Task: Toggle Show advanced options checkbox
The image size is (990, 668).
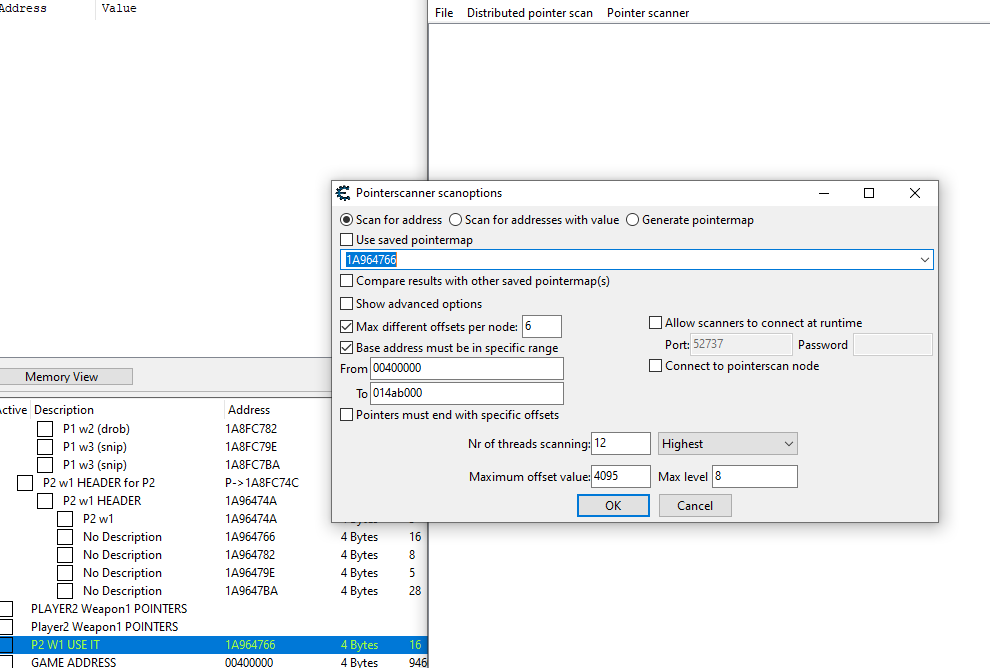Action: coord(347,304)
